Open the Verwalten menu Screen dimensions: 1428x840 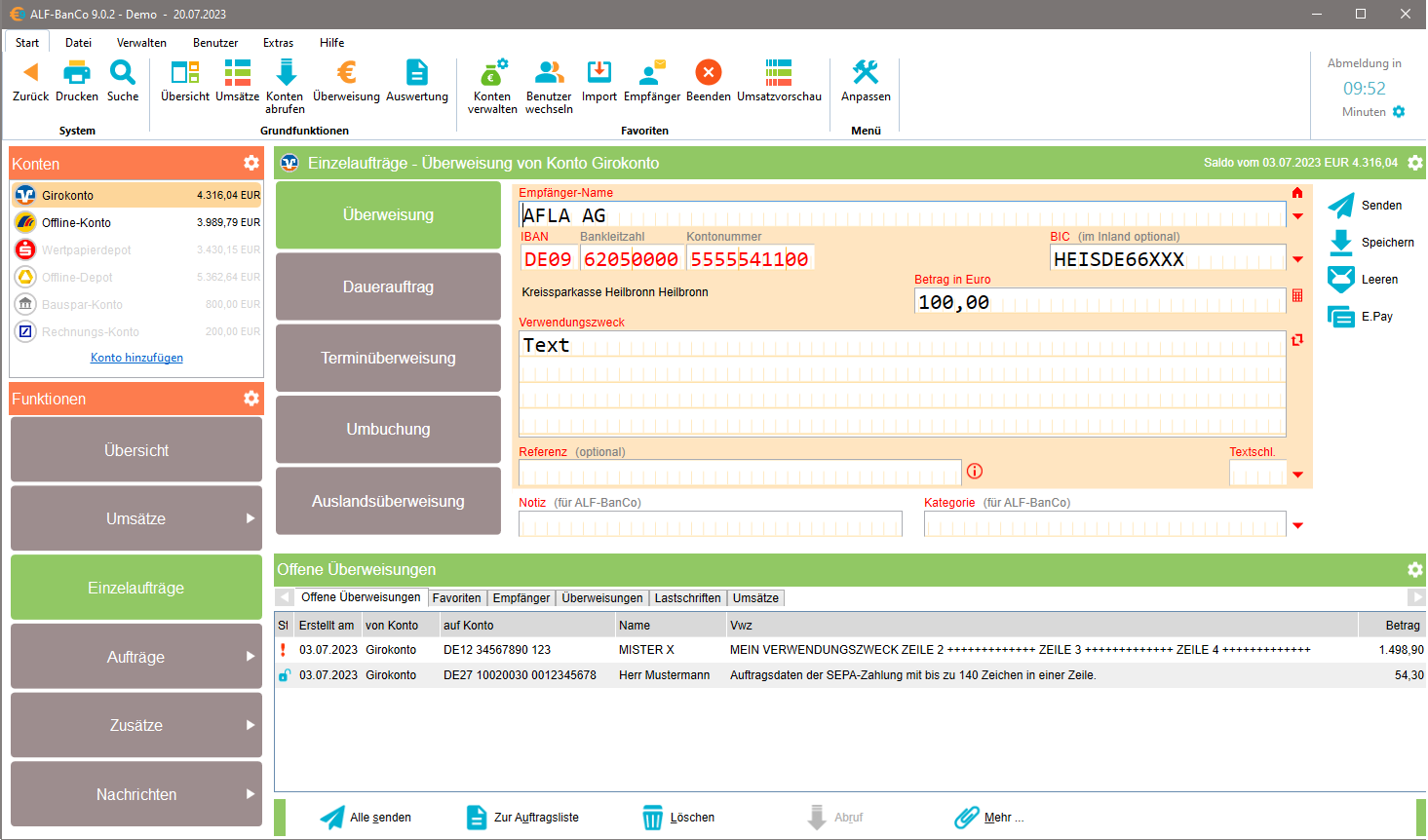click(141, 43)
